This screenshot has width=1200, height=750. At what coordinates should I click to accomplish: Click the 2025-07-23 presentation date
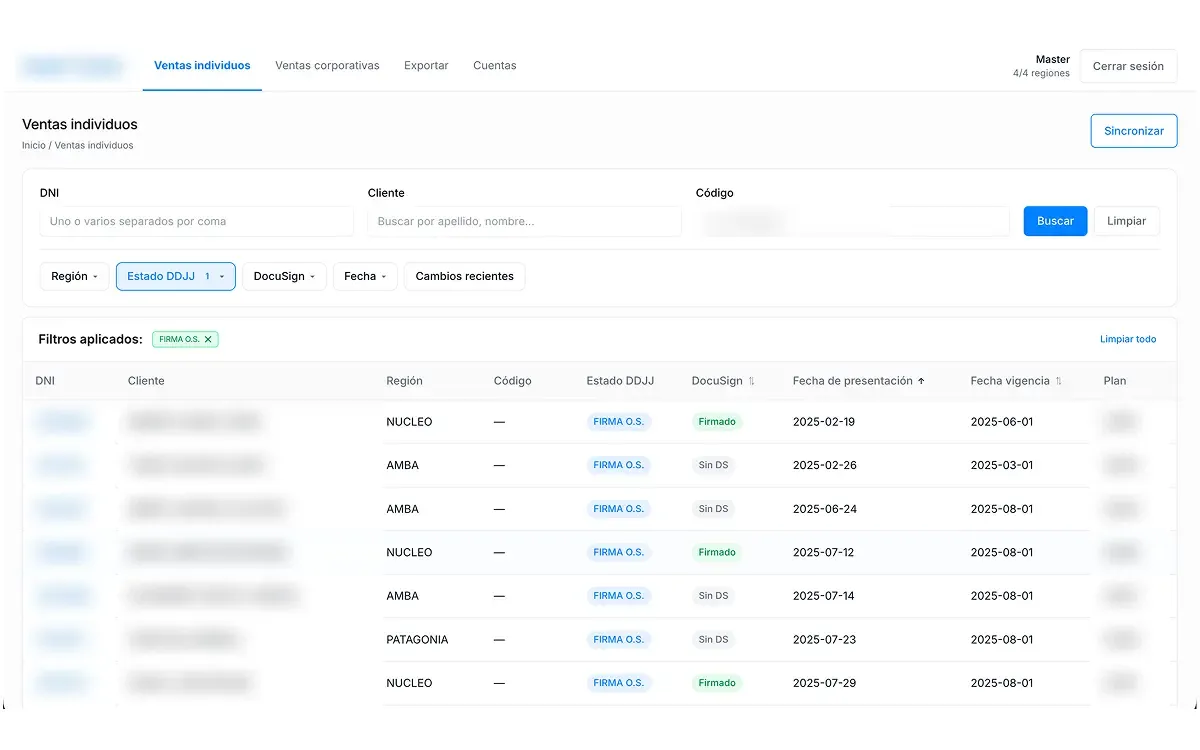pyautogui.click(x=824, y=639)
